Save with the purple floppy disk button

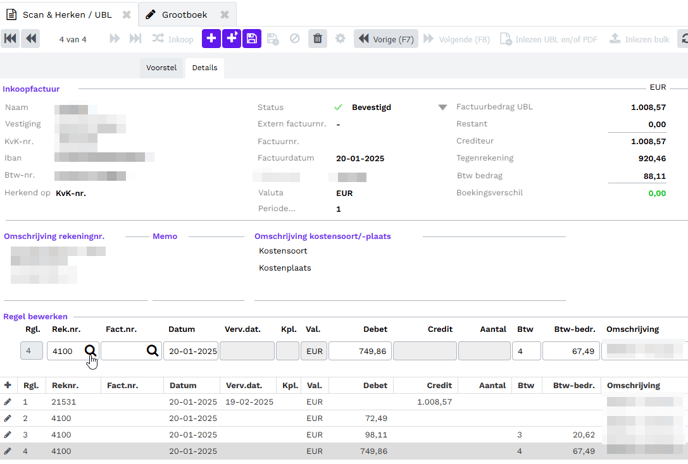coord(252,39)
